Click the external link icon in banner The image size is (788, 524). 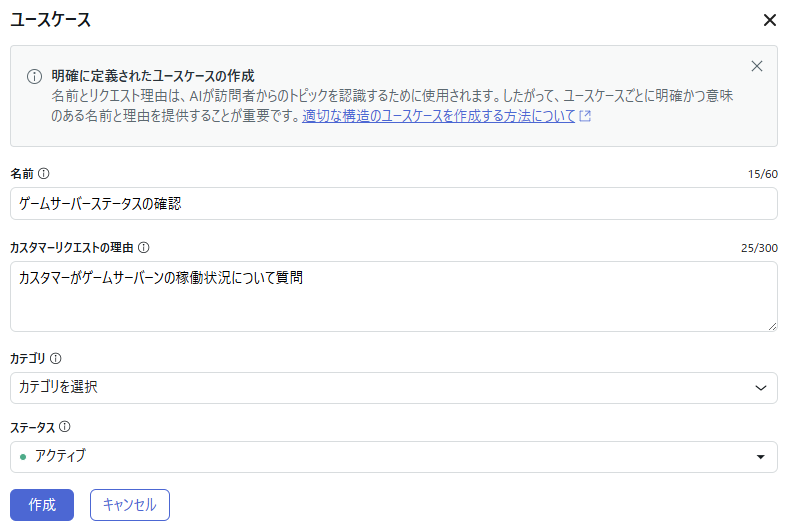click(x=586, y=116)
